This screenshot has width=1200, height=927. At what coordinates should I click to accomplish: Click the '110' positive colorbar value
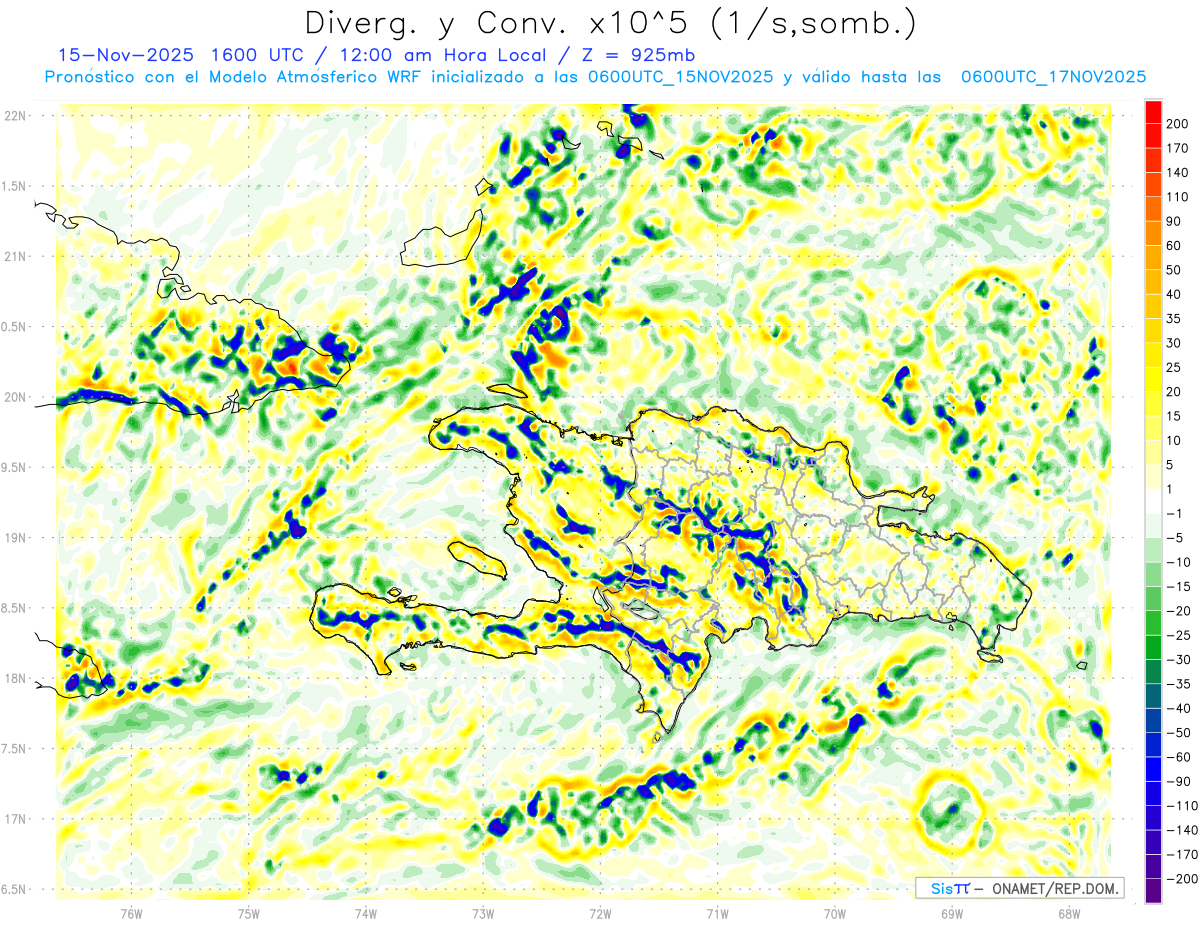tap(1177, 197)
